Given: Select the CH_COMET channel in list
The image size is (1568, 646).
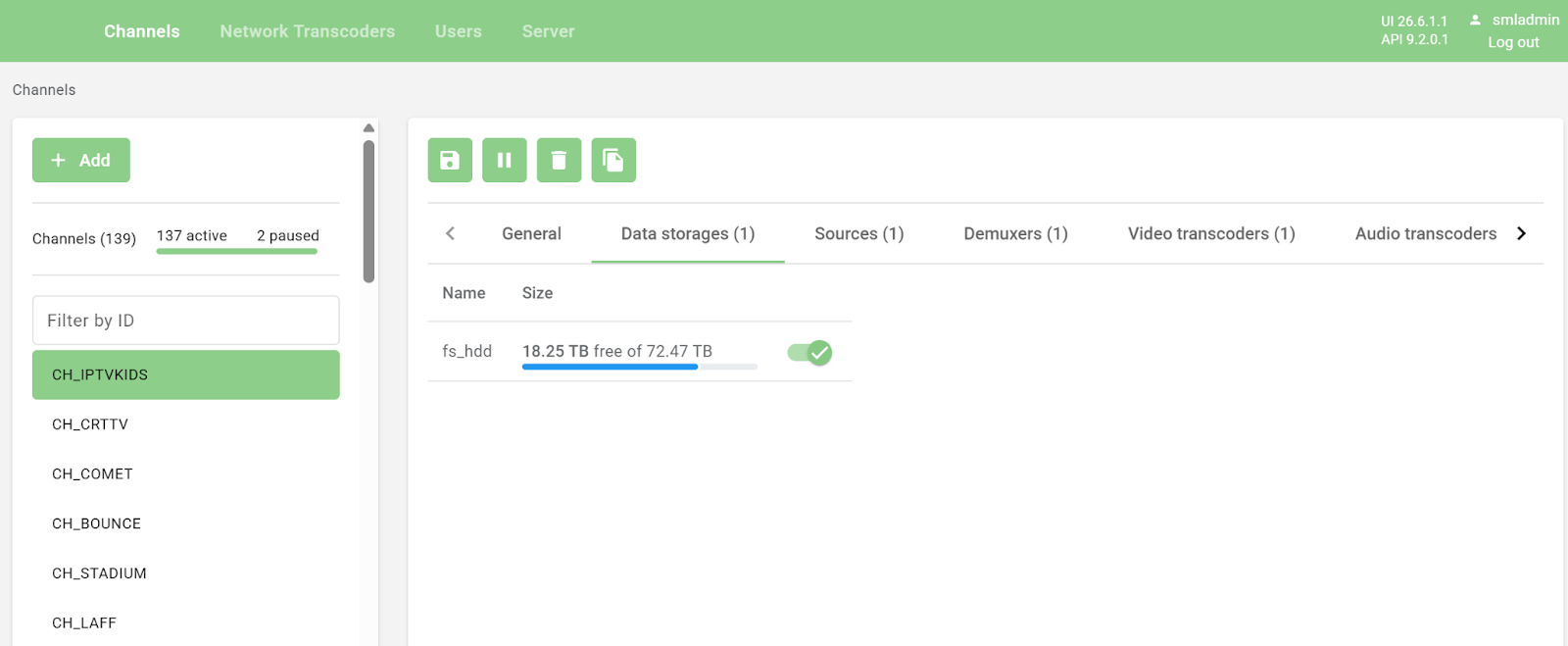Looking at the screenshot, I should tap(92, 473).
